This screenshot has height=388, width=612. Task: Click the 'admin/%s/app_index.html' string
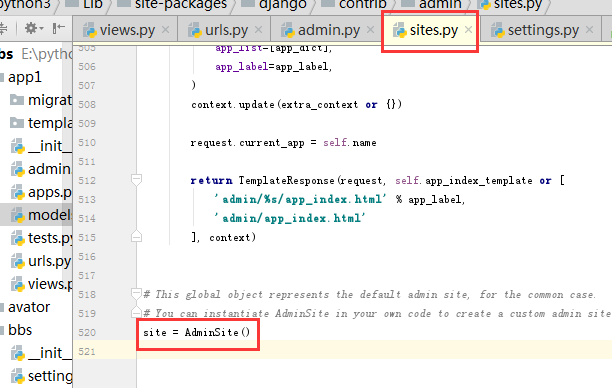[x=301, y=199]
